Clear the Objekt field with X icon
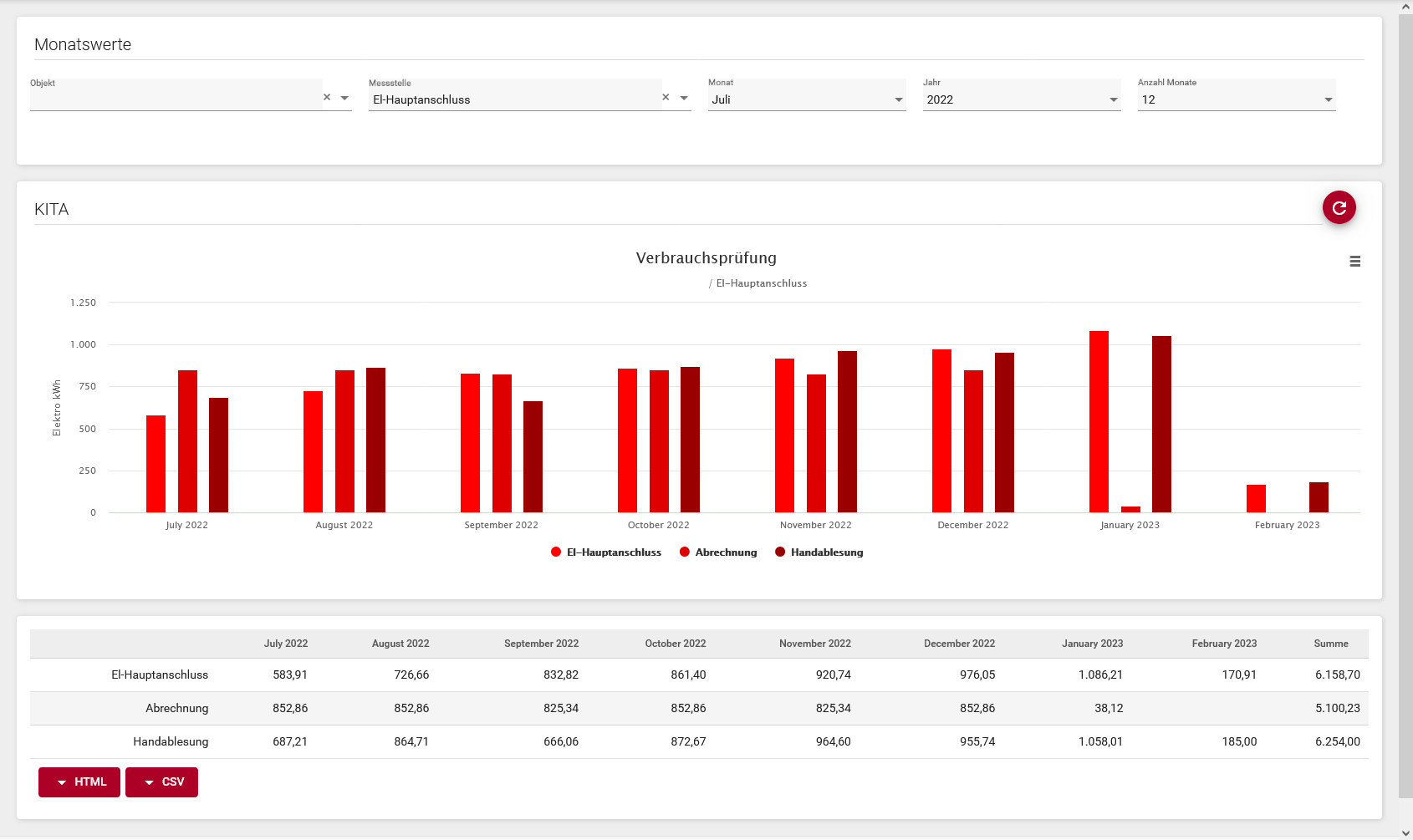Image resolution: width=1413 pixels, height=840 pixels. (327, 98)
